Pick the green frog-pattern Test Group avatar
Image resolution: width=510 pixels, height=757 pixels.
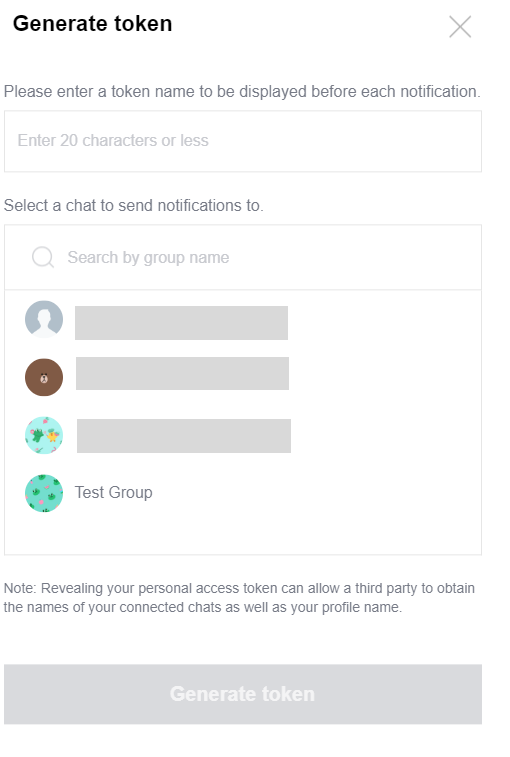(x=44, y=493)
